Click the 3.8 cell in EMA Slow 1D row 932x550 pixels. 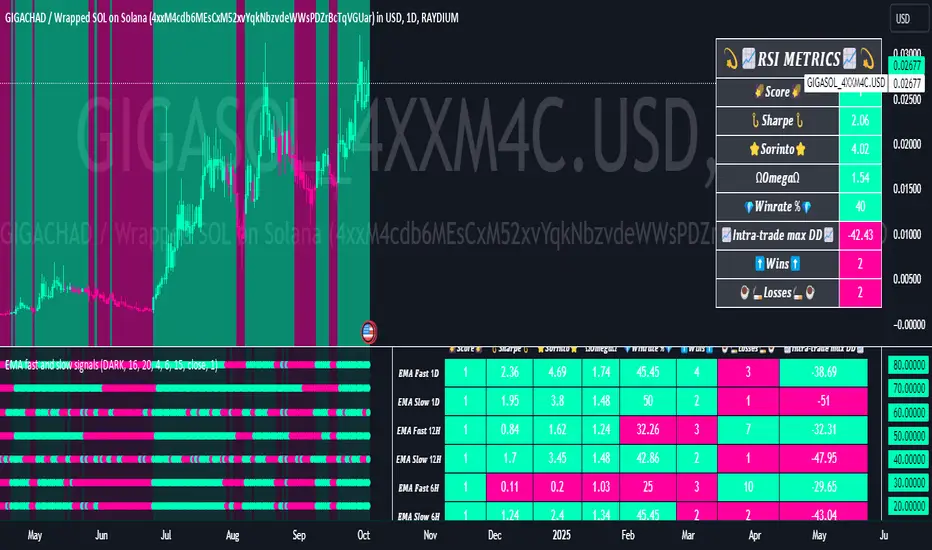coord(557,401)
